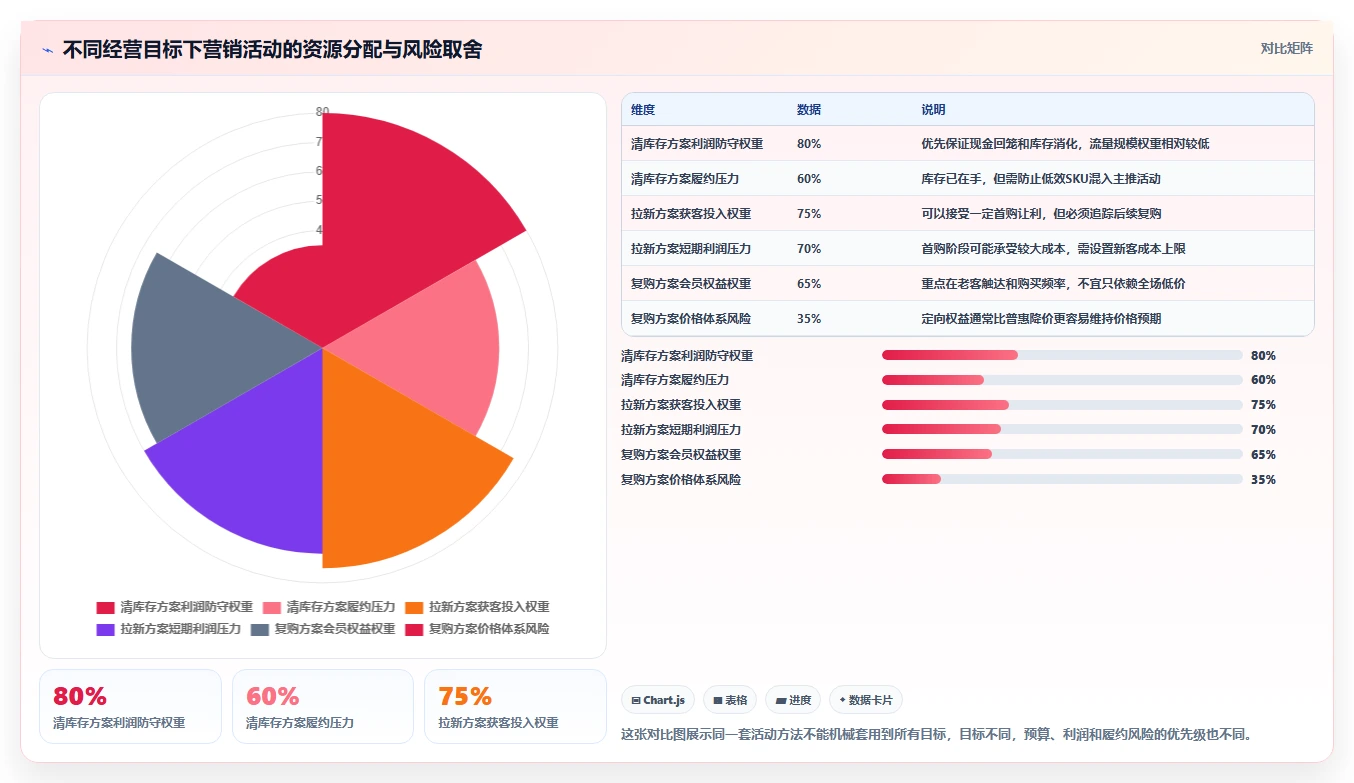Click the 数据 column header
Image resolution: width=1354 pixels, height=783 pixels.
(x=809, y=110)
